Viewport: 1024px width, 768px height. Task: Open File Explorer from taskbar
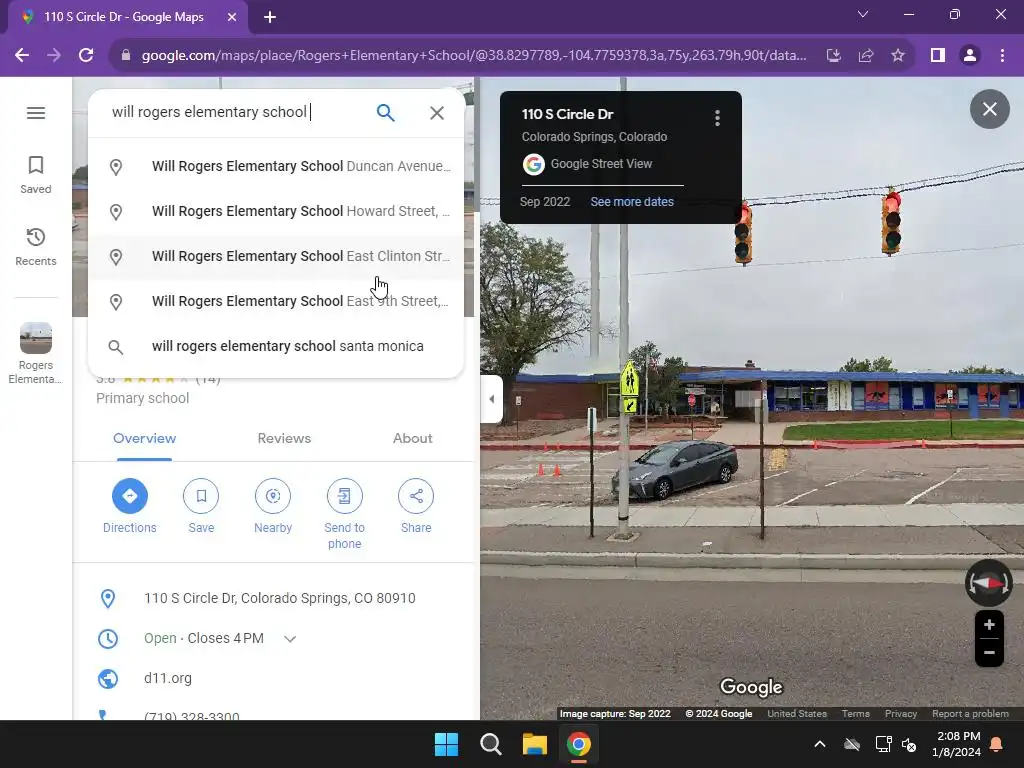534,744
